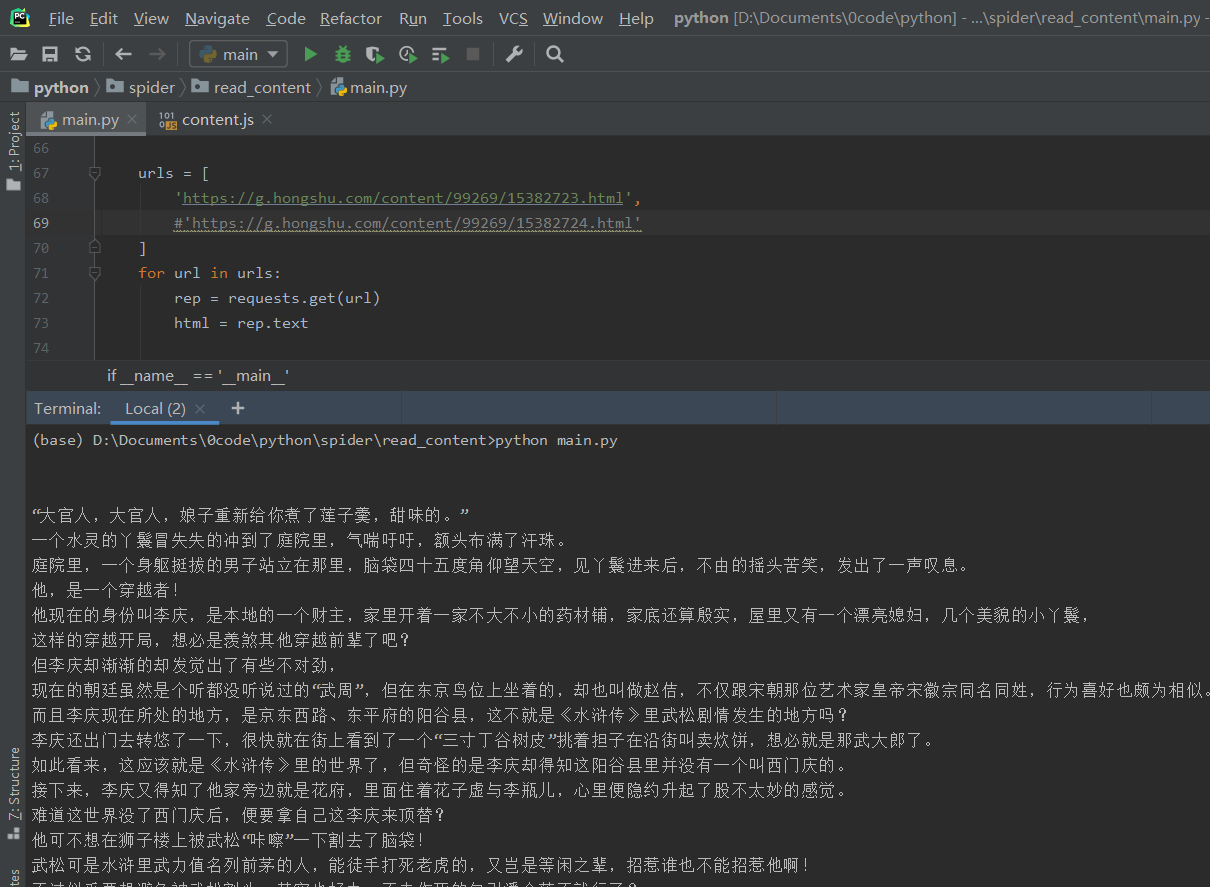Open the Refactor menu
Image resolution: width=1210 pixels, height=887 pixels.
[x=351, y=18]
